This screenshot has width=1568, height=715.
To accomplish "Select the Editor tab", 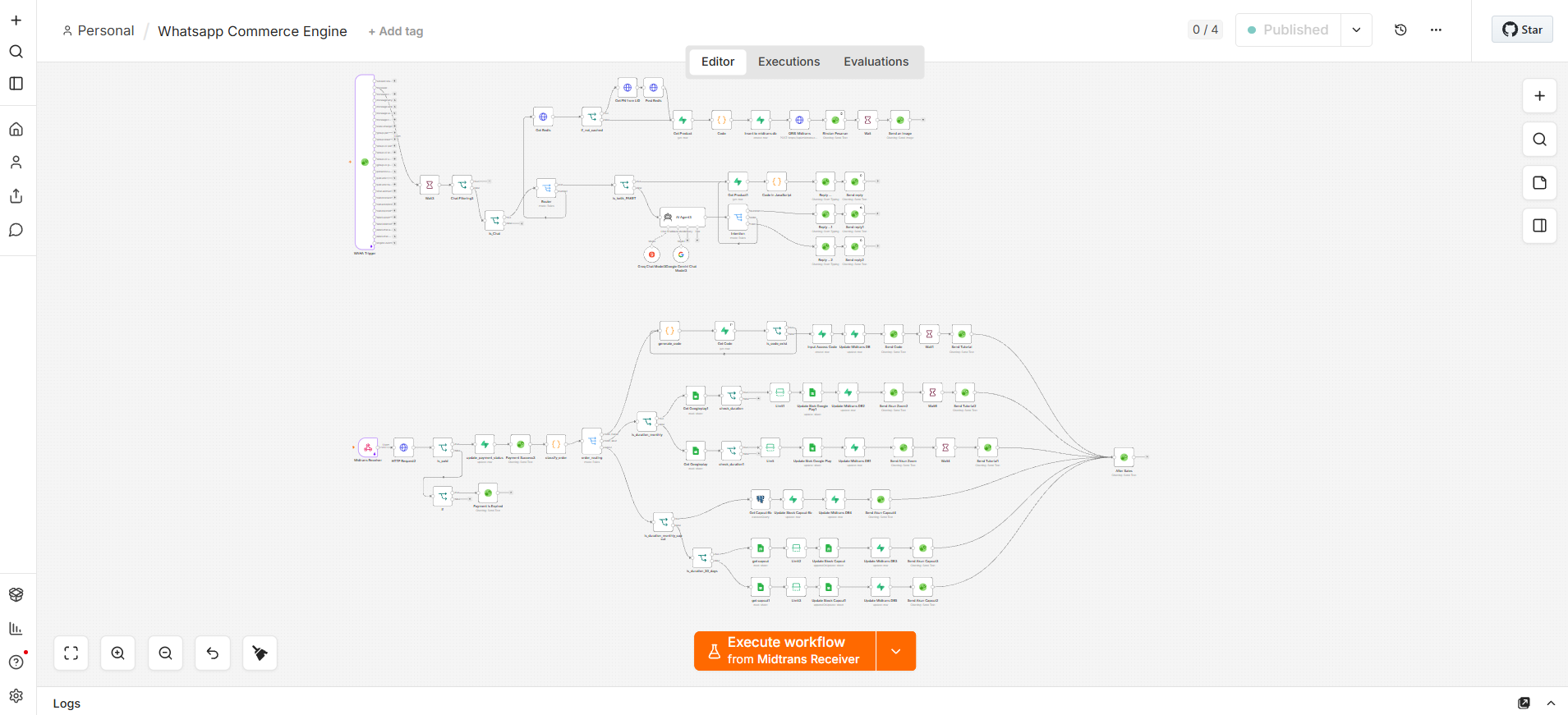I will pyautogui.click(x=718, y=62).
